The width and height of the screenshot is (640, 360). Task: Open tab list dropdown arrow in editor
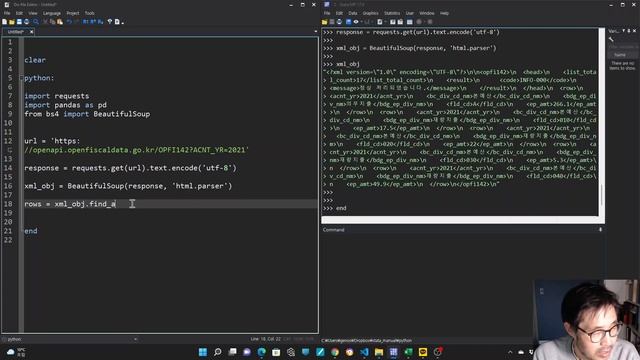(316, 31)
